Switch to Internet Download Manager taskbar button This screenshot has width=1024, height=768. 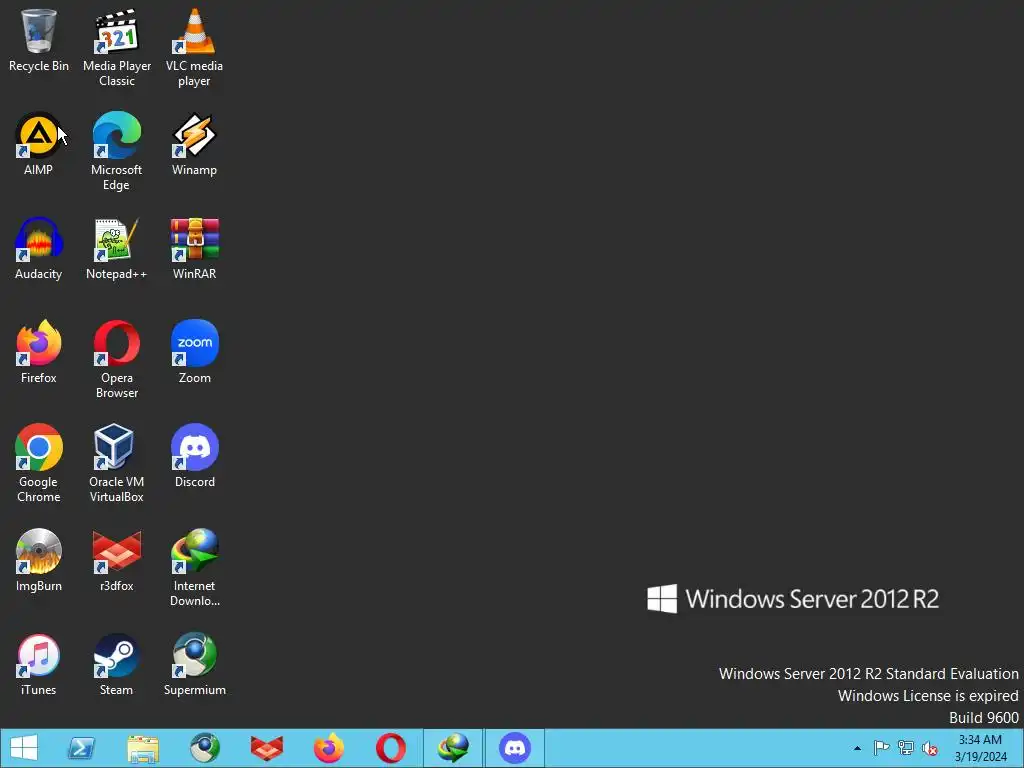453,748
